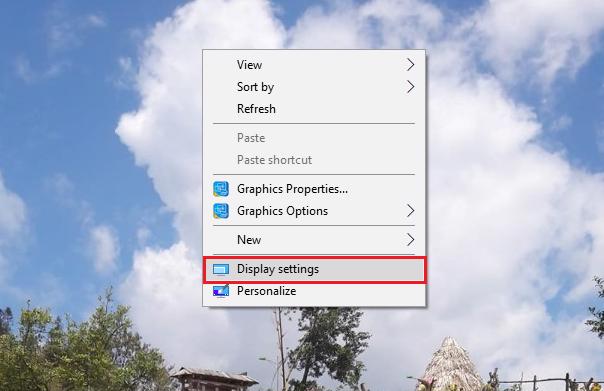
Task: Open the View menu entry
Action: [314, 65]
